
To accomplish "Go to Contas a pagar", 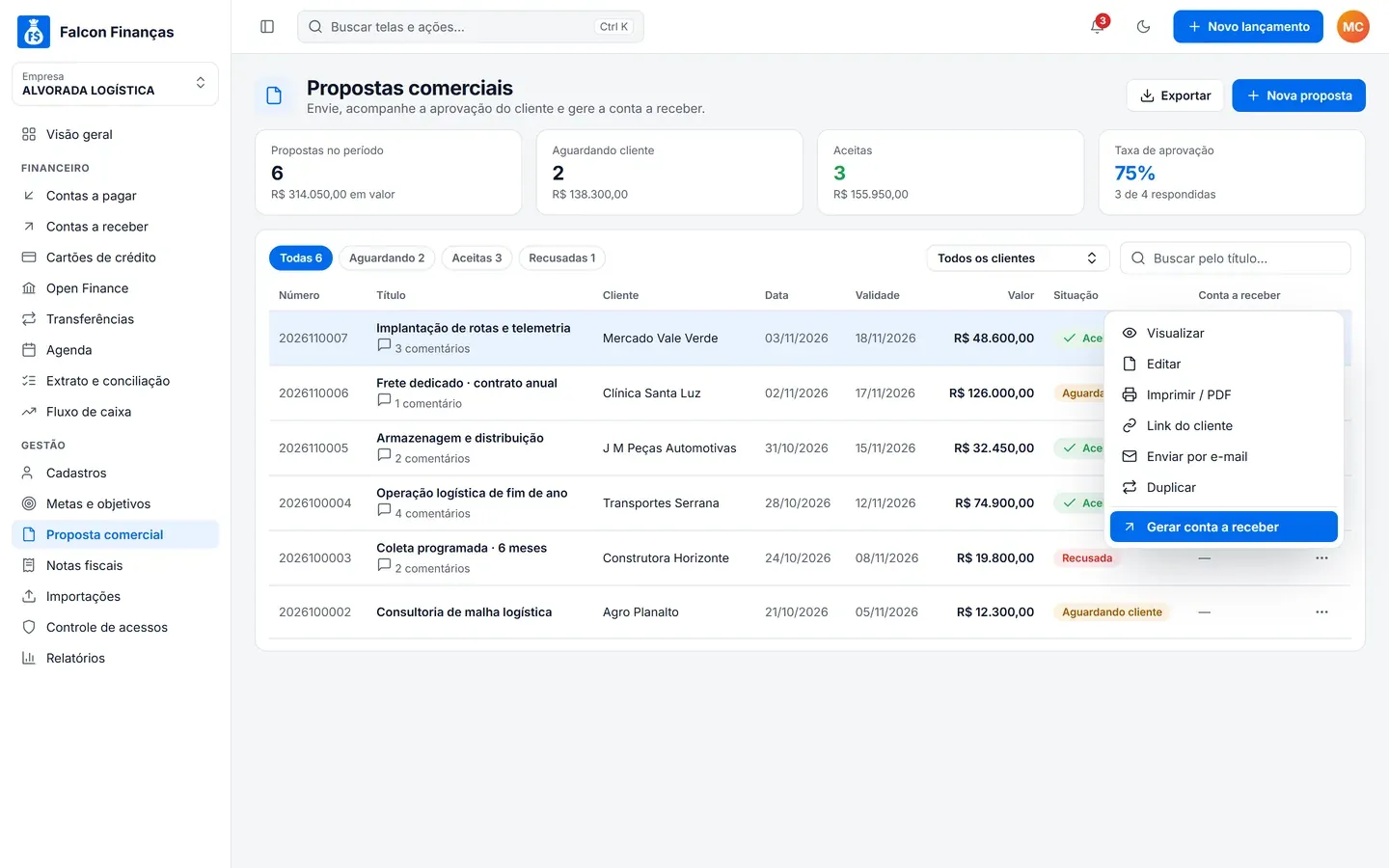I will pos(115,196).
